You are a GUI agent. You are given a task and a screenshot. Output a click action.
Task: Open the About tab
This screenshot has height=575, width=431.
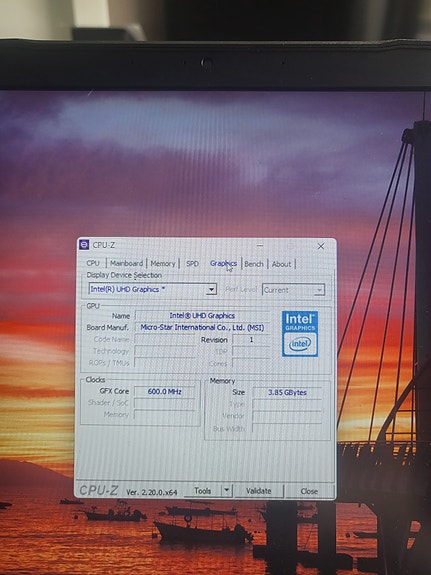tap(281, 264)
